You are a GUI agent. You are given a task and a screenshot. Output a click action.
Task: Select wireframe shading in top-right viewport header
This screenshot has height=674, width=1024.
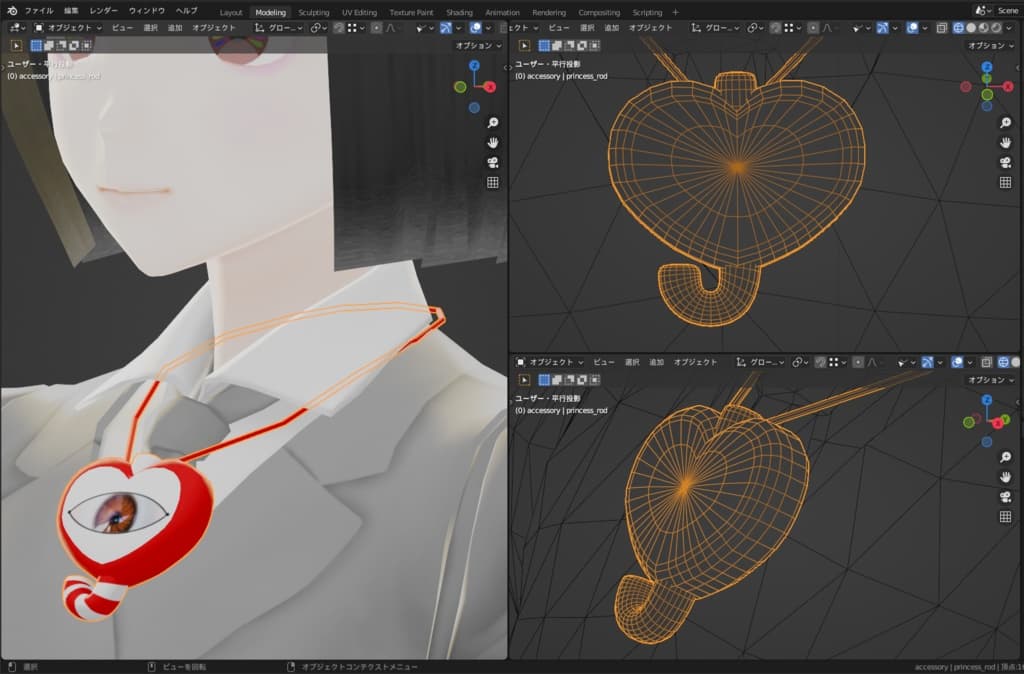pyautogui.click(x=957, y=28)
